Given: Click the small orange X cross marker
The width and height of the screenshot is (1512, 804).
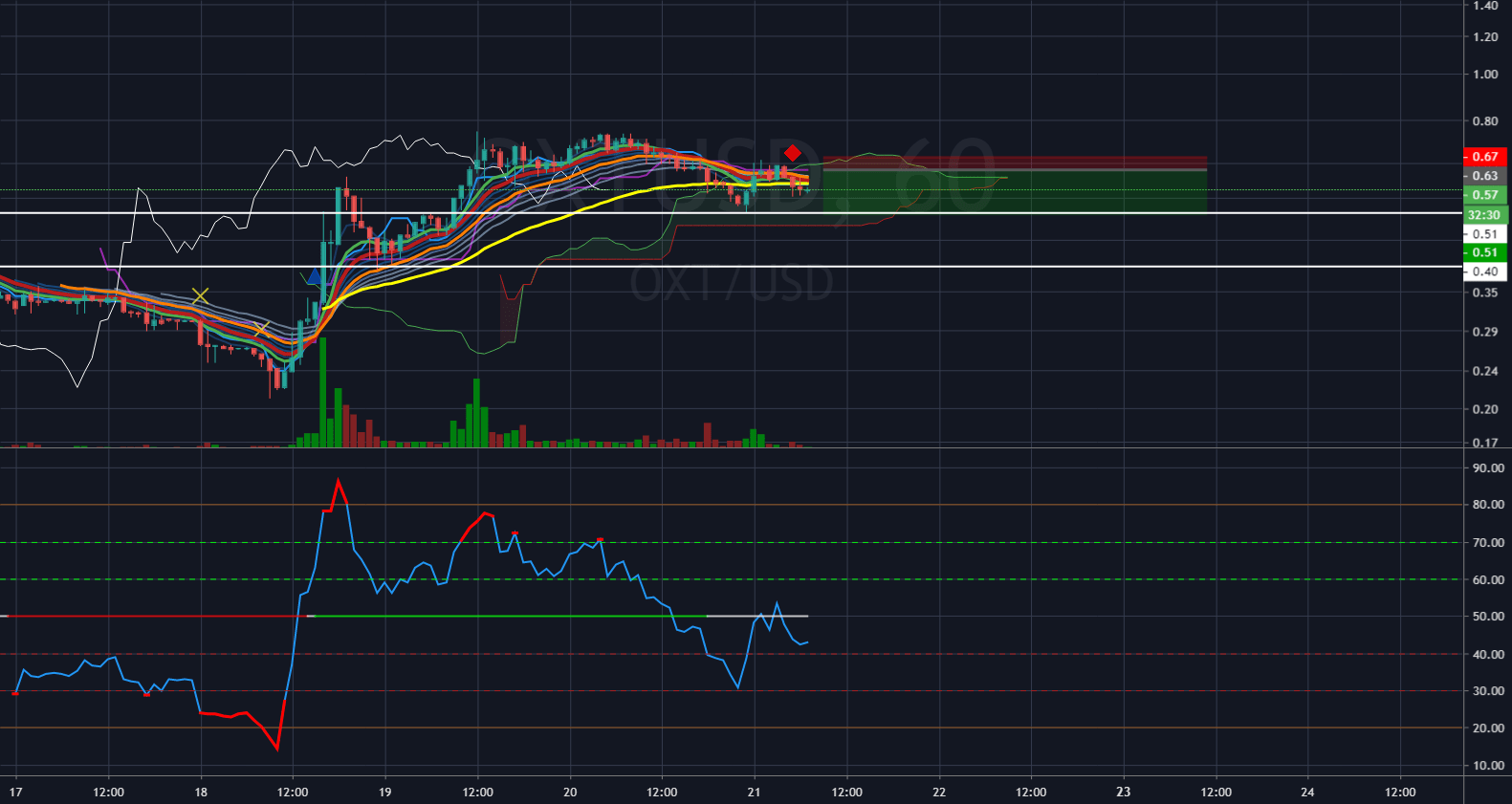Looking at the screenshot, I should (260, 330).
